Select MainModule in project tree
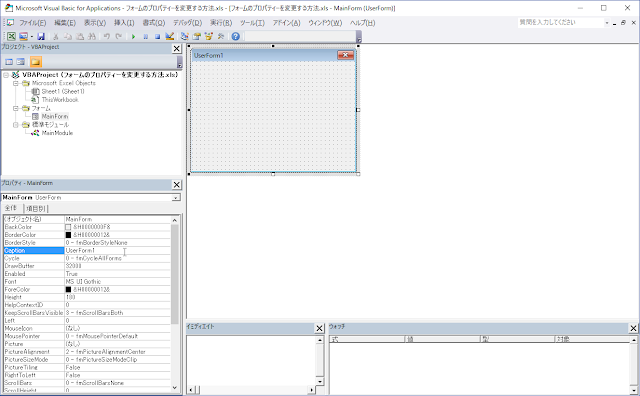Screen dimensions: 640x396 57,133
